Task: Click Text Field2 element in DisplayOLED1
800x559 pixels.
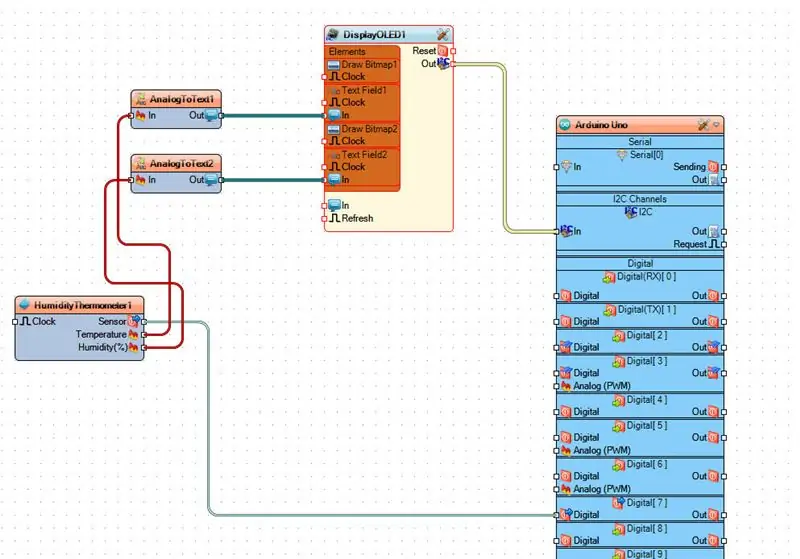Action: pos(362,155)
